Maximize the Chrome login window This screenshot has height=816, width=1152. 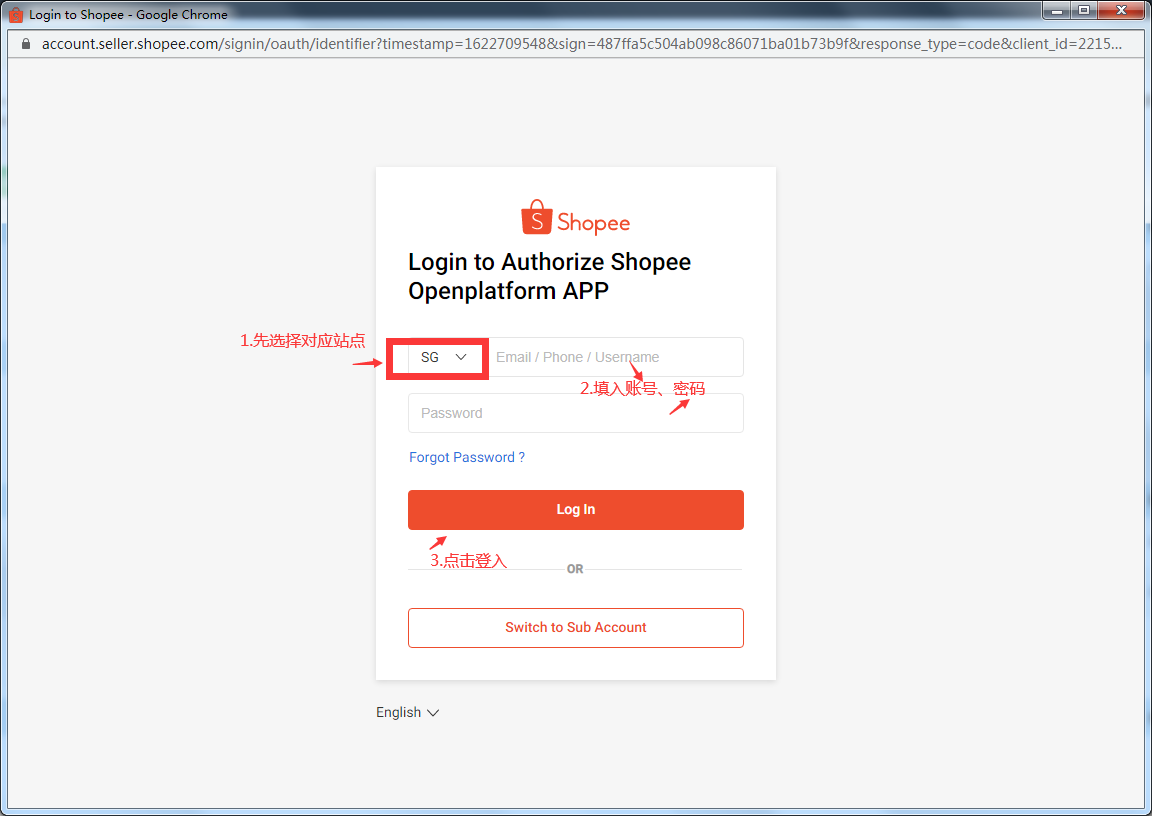click(1084, 11)
